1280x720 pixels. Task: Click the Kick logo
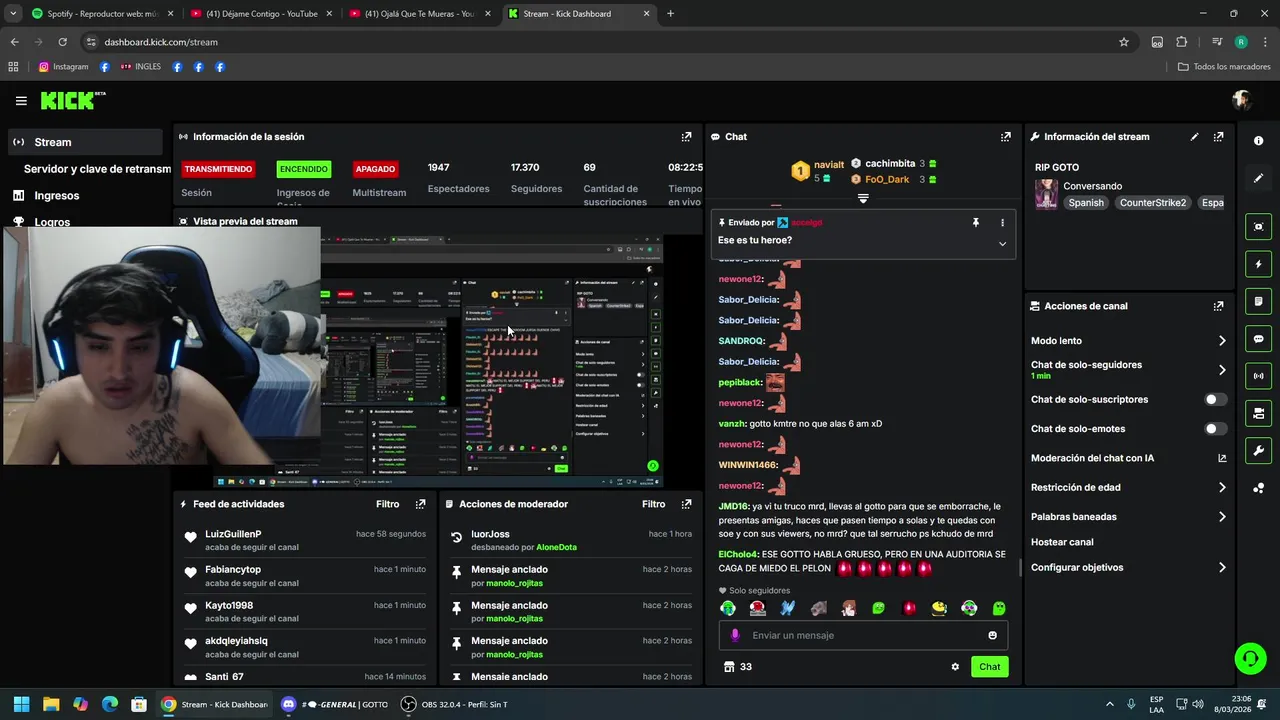72,100
